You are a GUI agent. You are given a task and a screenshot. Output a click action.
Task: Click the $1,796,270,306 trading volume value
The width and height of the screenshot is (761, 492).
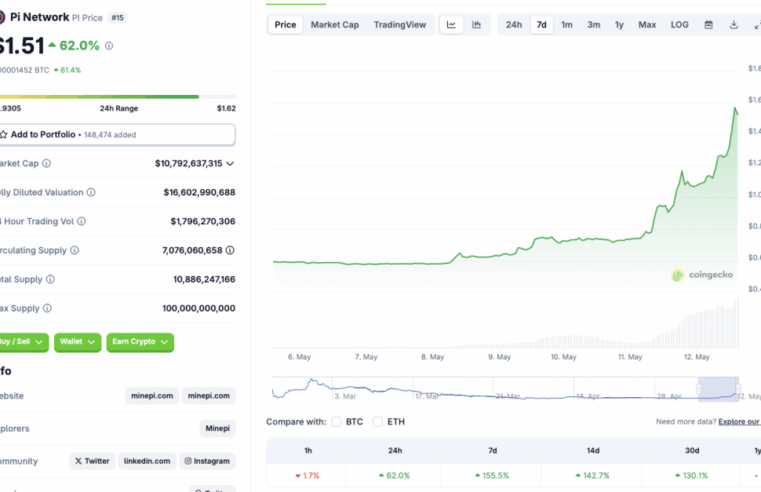(x=203, y=221)
